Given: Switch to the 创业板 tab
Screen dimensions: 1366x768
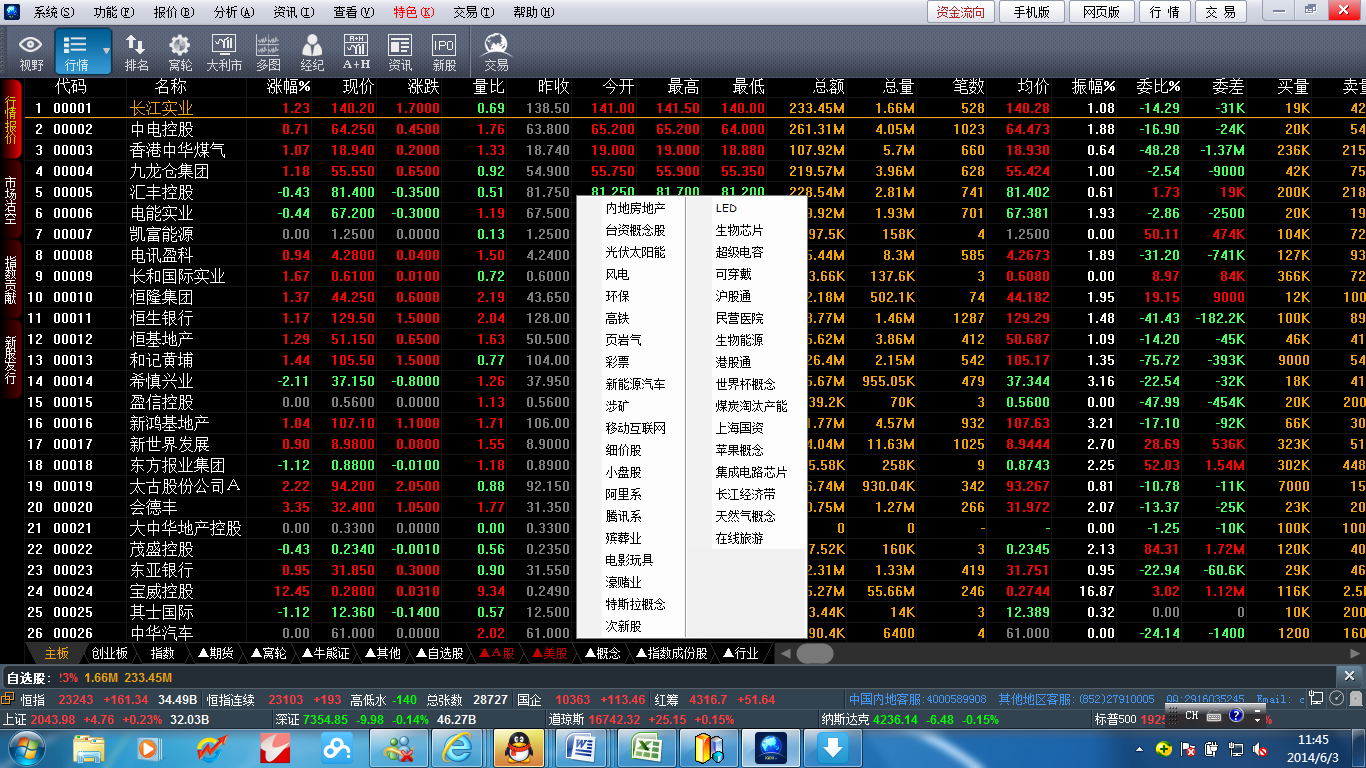Looking at the screenshot, I should point(109,653).
